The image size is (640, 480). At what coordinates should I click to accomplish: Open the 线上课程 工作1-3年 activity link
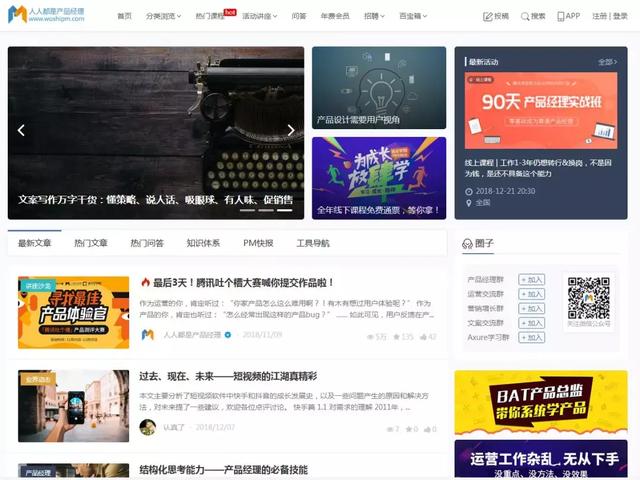coord(538,168)
